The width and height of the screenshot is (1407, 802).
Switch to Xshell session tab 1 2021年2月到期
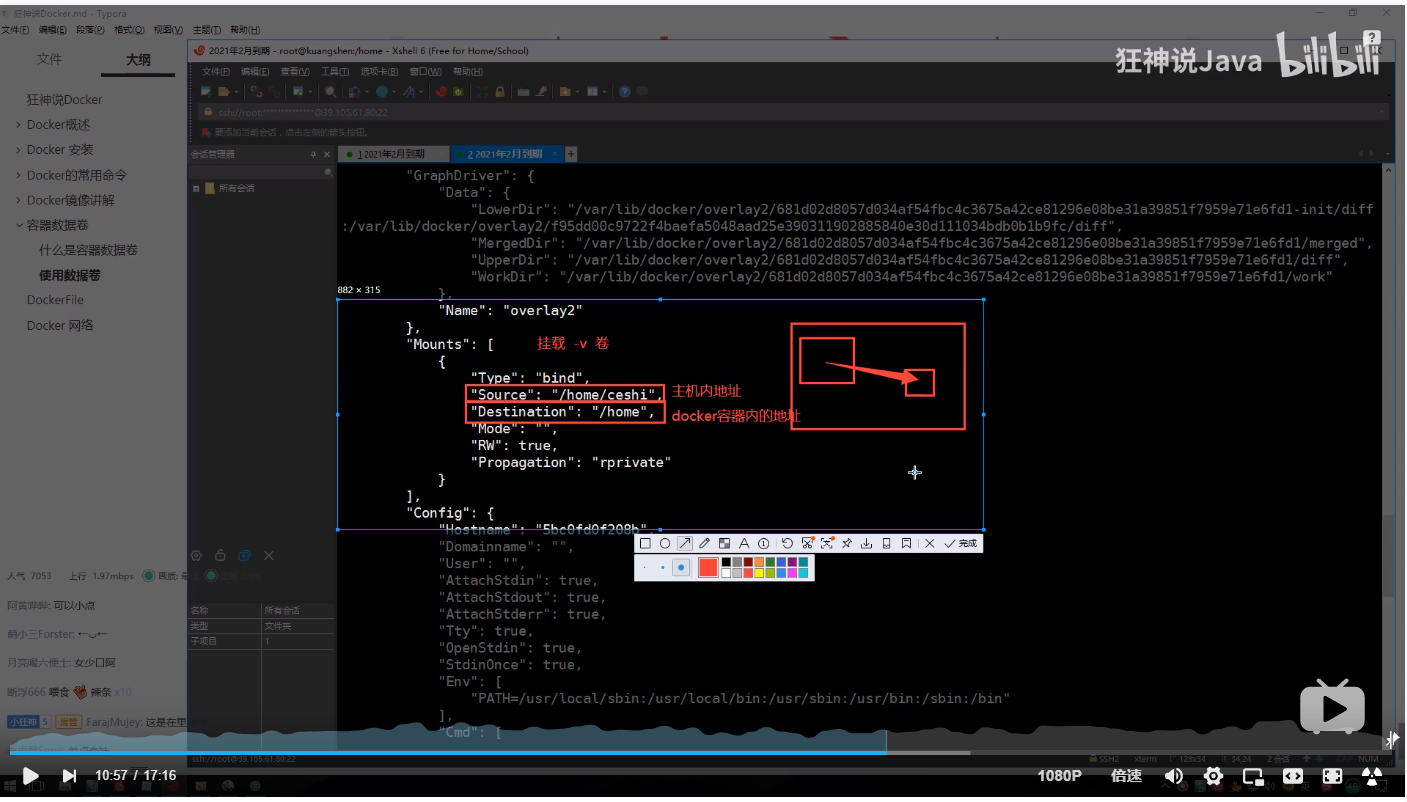[x=391, y=154]
